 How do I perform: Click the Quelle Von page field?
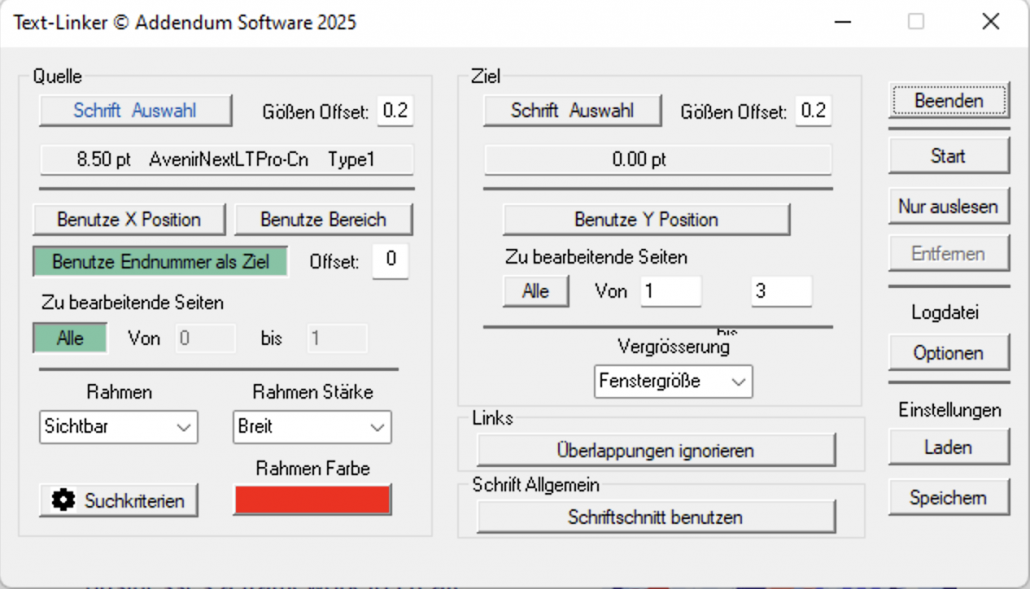(205, 338)
